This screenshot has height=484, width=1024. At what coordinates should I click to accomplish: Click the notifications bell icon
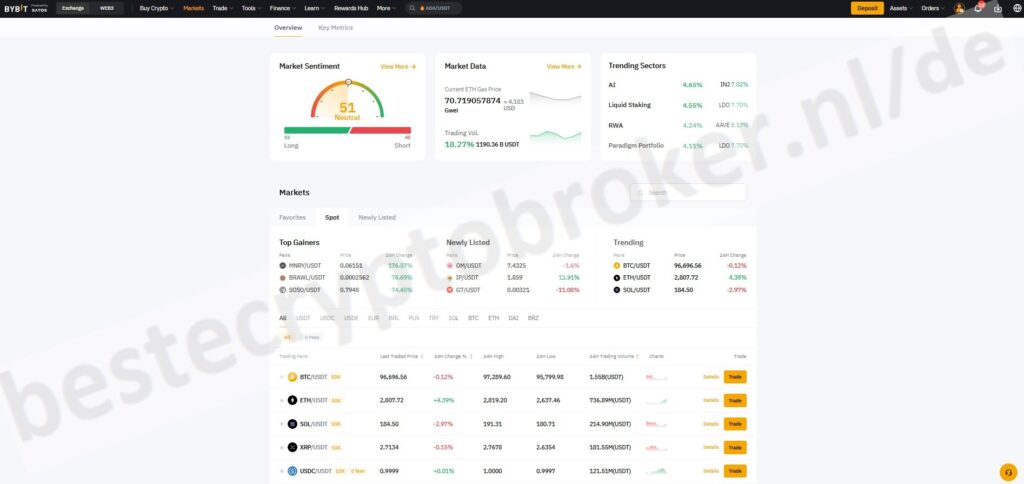(x=978, y=8)
